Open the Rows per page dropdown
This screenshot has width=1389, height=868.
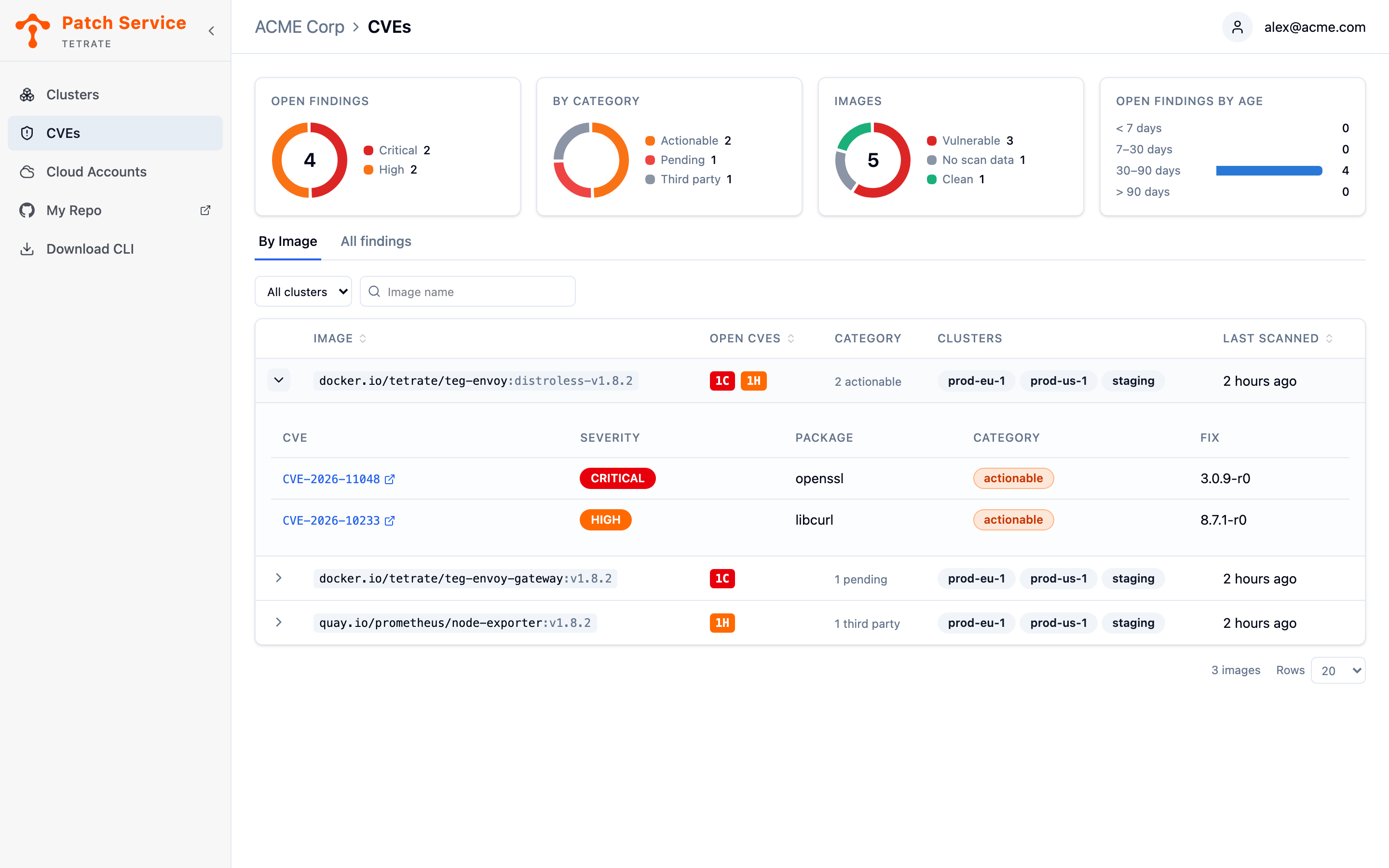pyautogui.click(x=1338, y=670)
